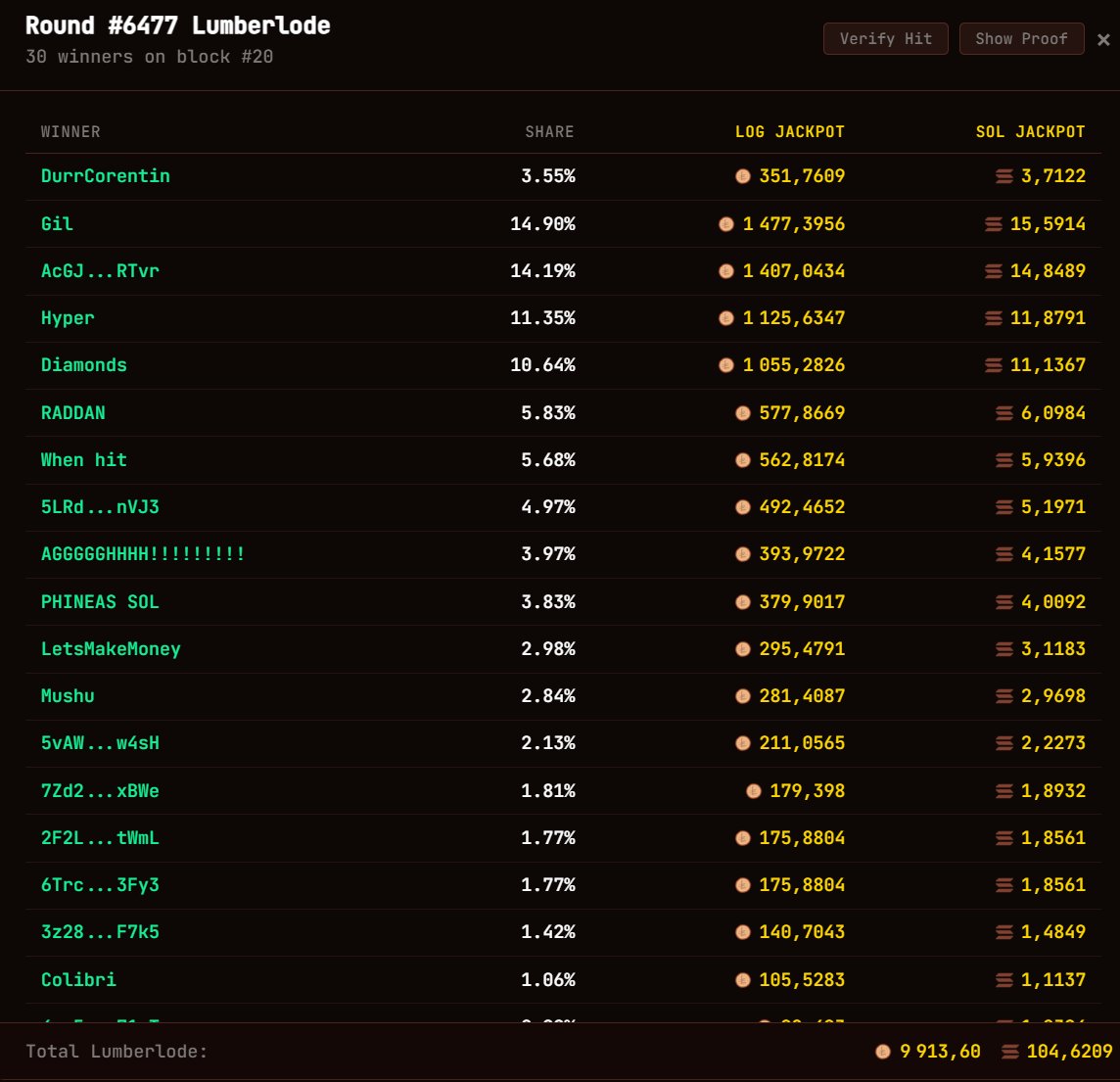Click the LOG coin icon in DurrCorentin row
Image resolution: width=1120 pixels, height=1082 pixels.
pos(743,175)
